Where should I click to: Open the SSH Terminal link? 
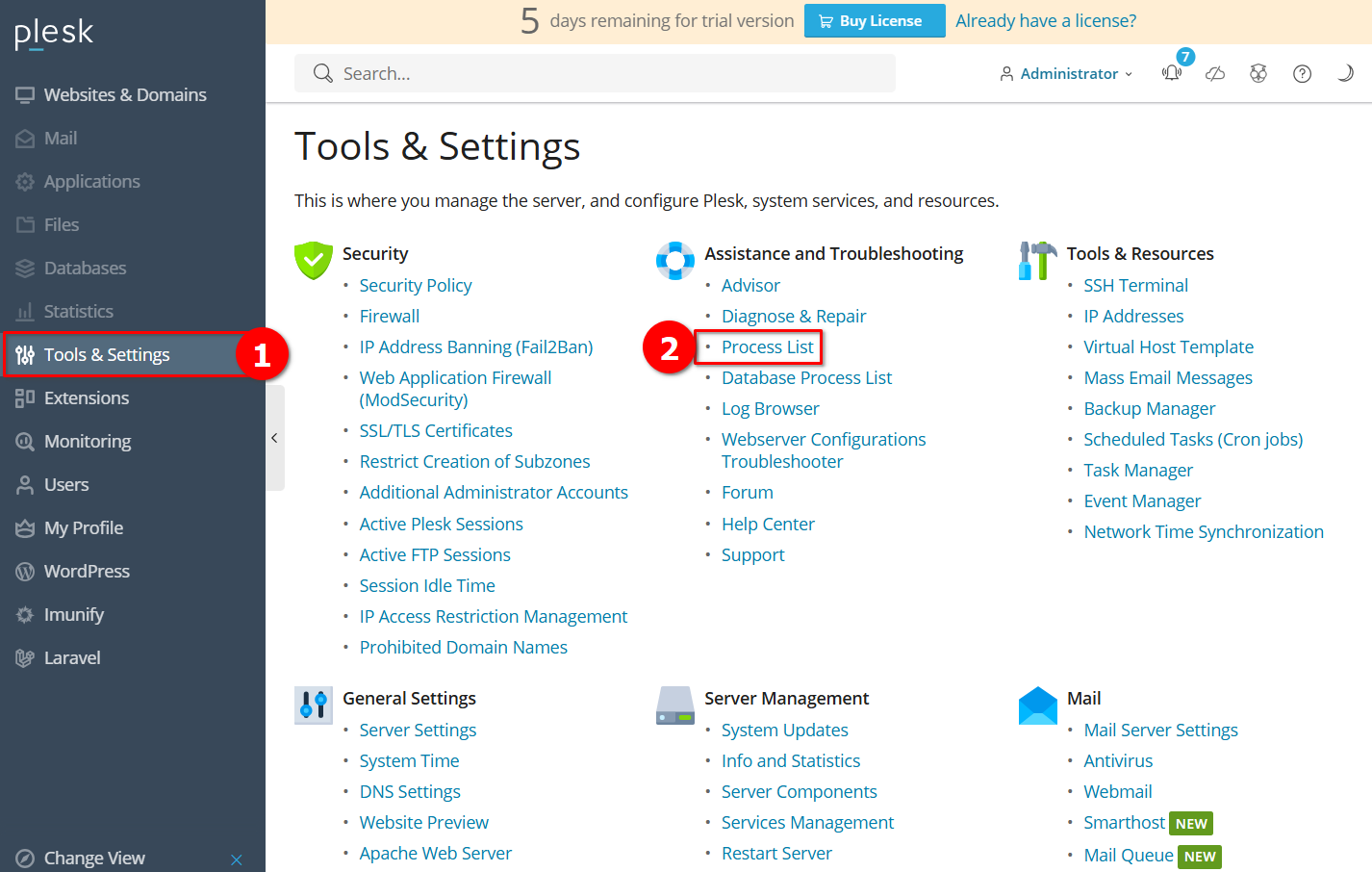1135,285
